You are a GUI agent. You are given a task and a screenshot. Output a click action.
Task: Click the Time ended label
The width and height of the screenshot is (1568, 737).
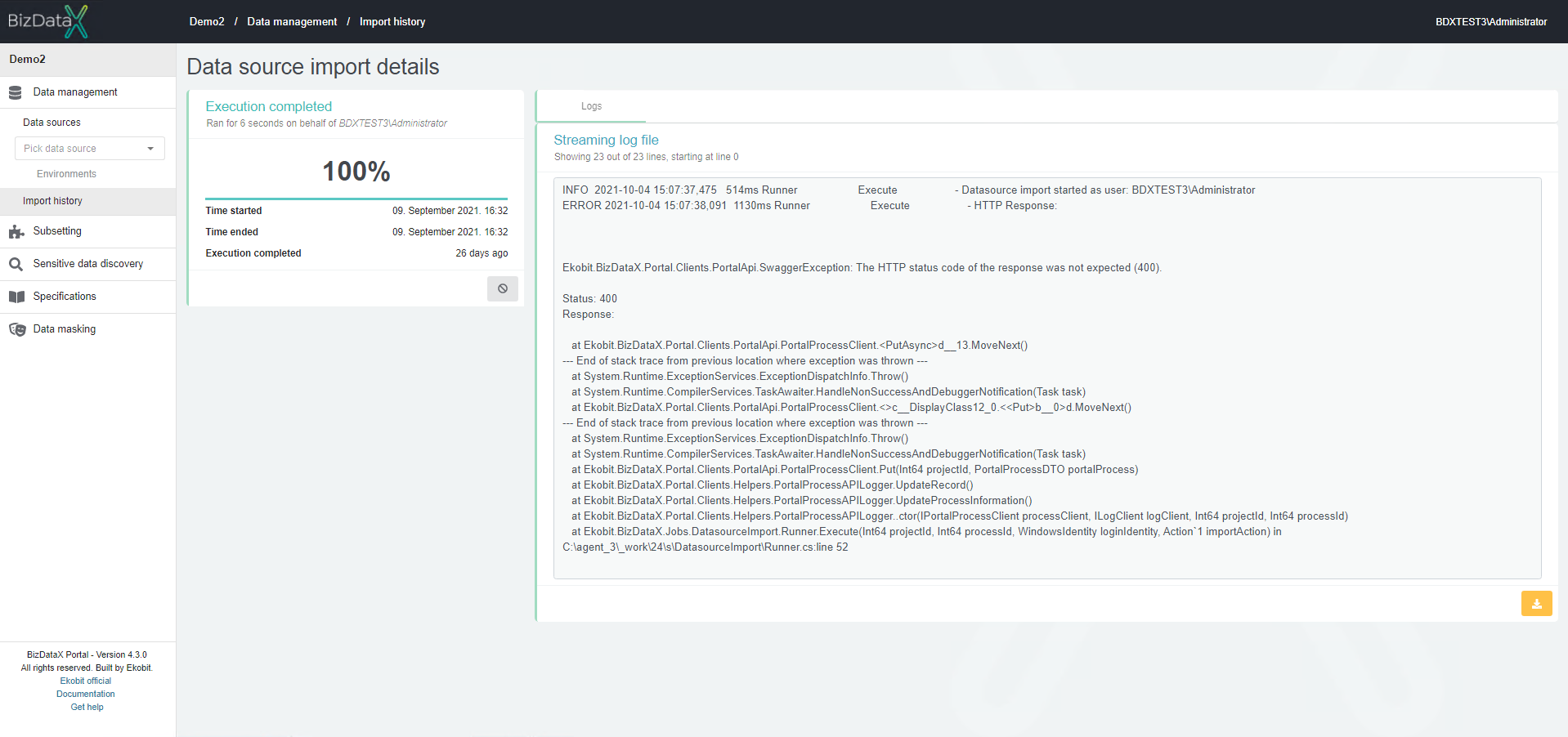pos(231,232)
